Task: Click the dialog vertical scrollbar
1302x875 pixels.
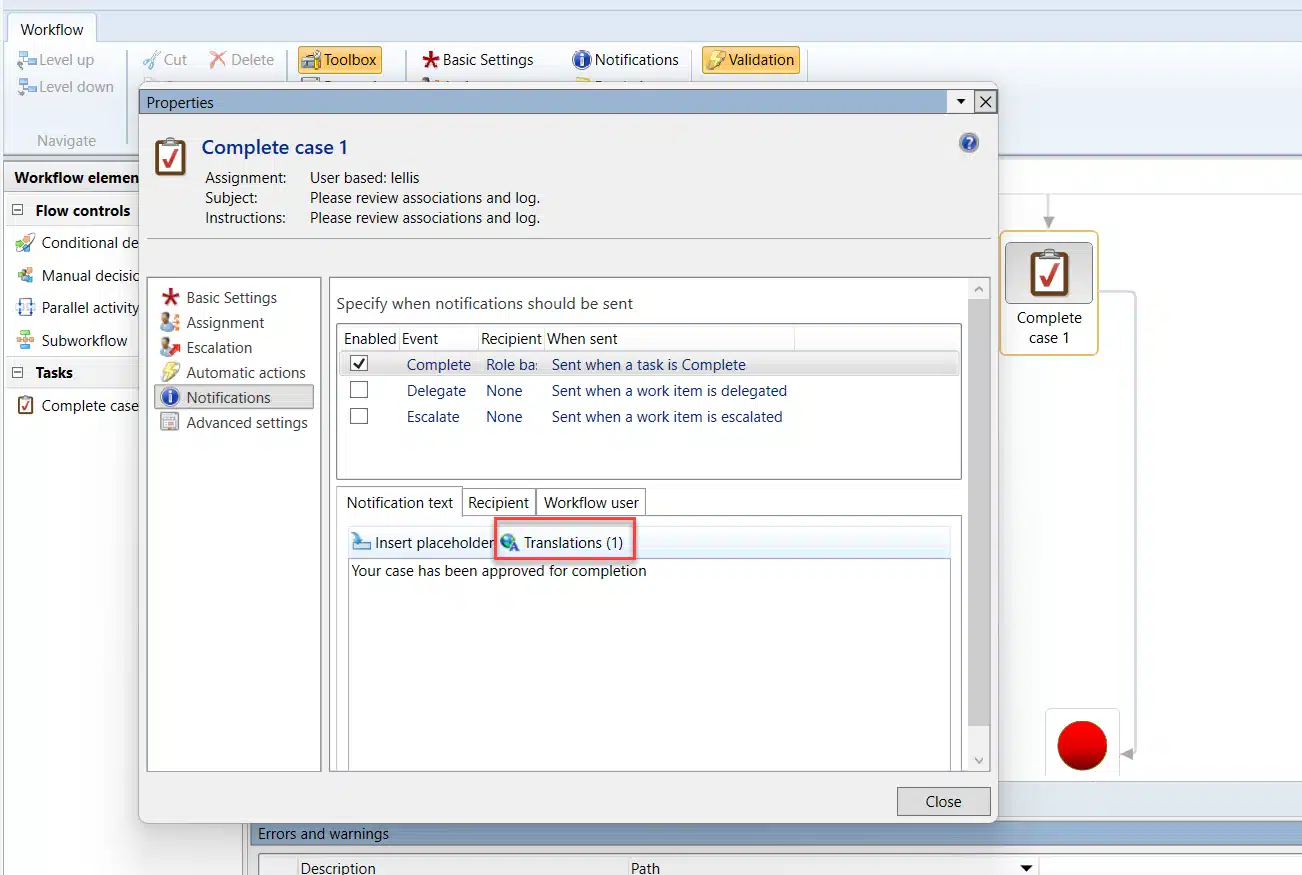Action: click(977, 520)
